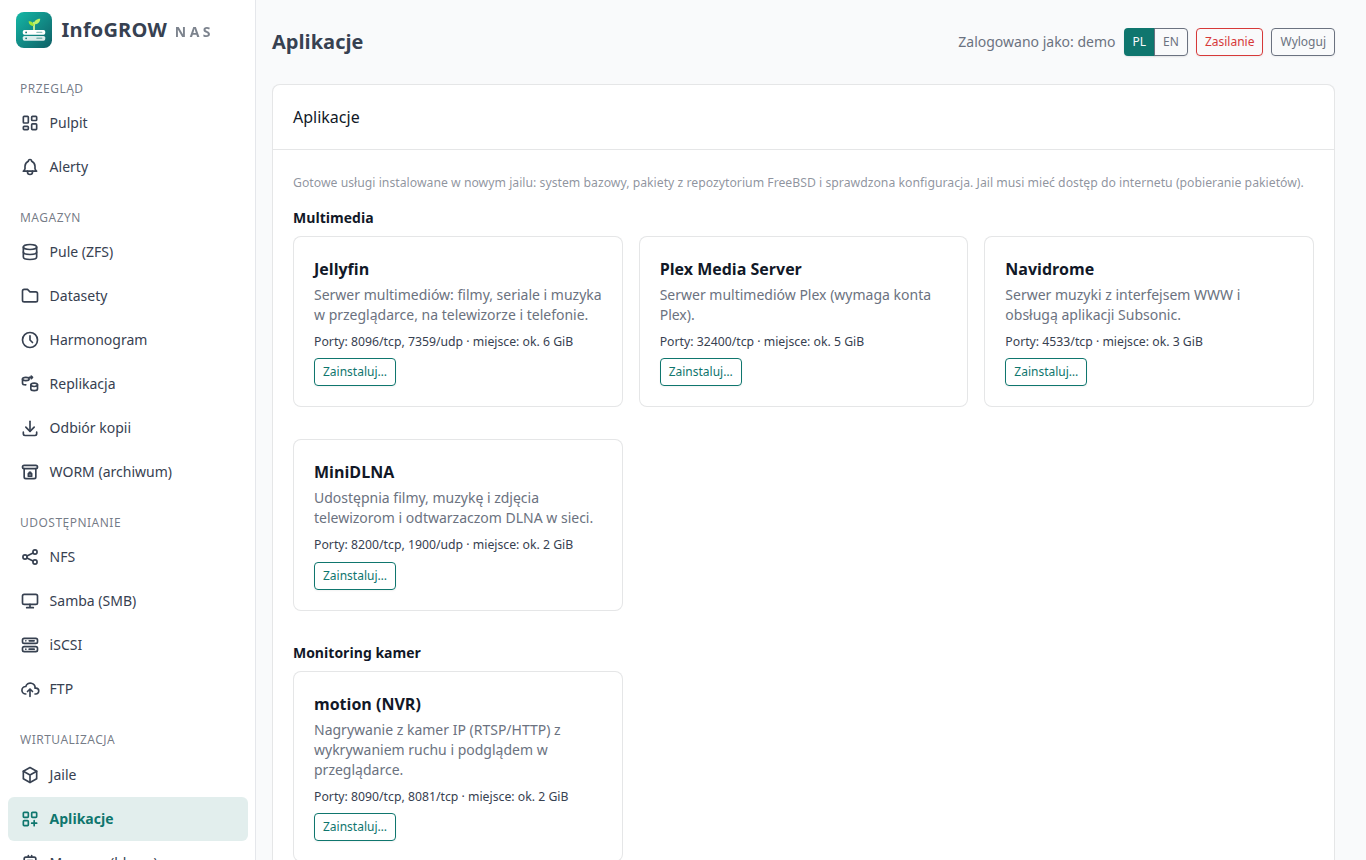This screenshot has width=1366, height=860.
Task: Install Plex Media Server via Zainstaluj
Action: (701, 372)
